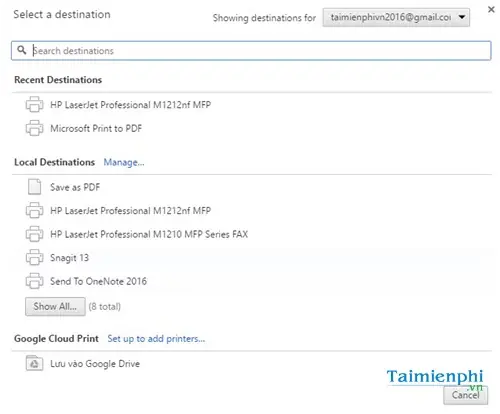
Task: Choose Save as PDF destination
Action: click(x=75, y=187)
